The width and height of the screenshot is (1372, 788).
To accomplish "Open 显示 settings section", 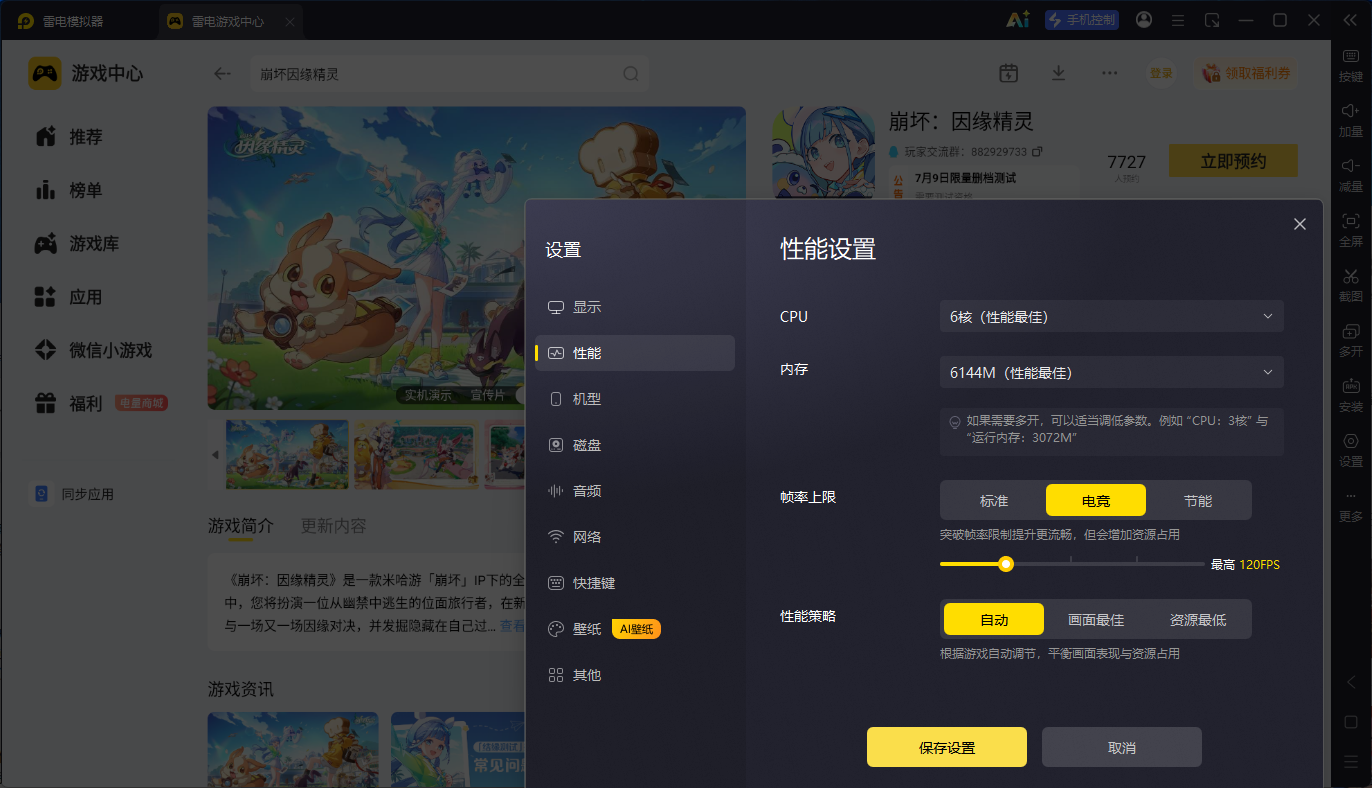I will [635, 307].
